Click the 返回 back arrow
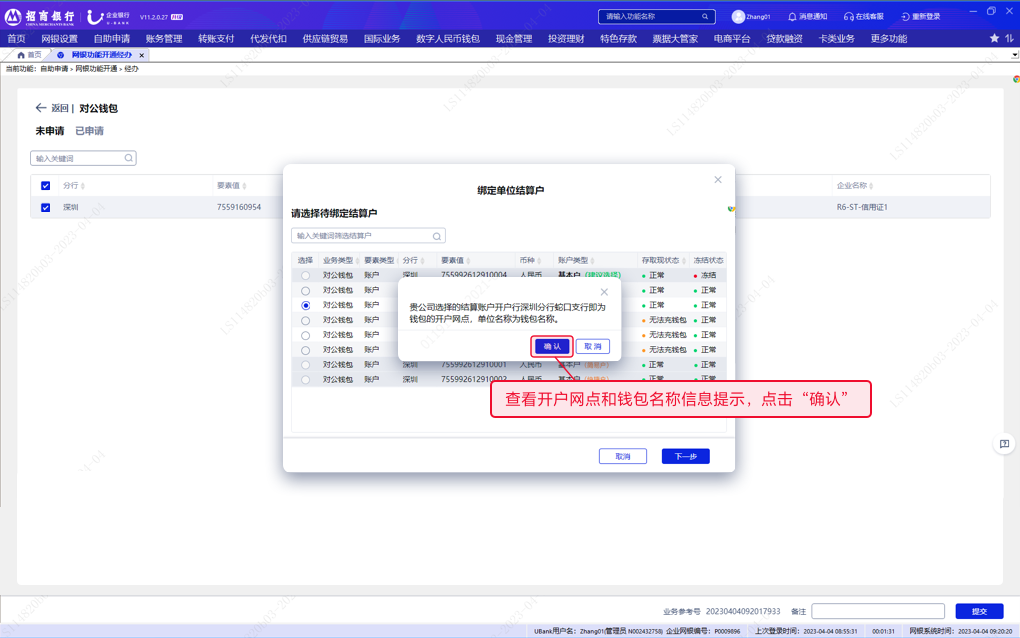The image size is (1020, 638). point(41,108)
